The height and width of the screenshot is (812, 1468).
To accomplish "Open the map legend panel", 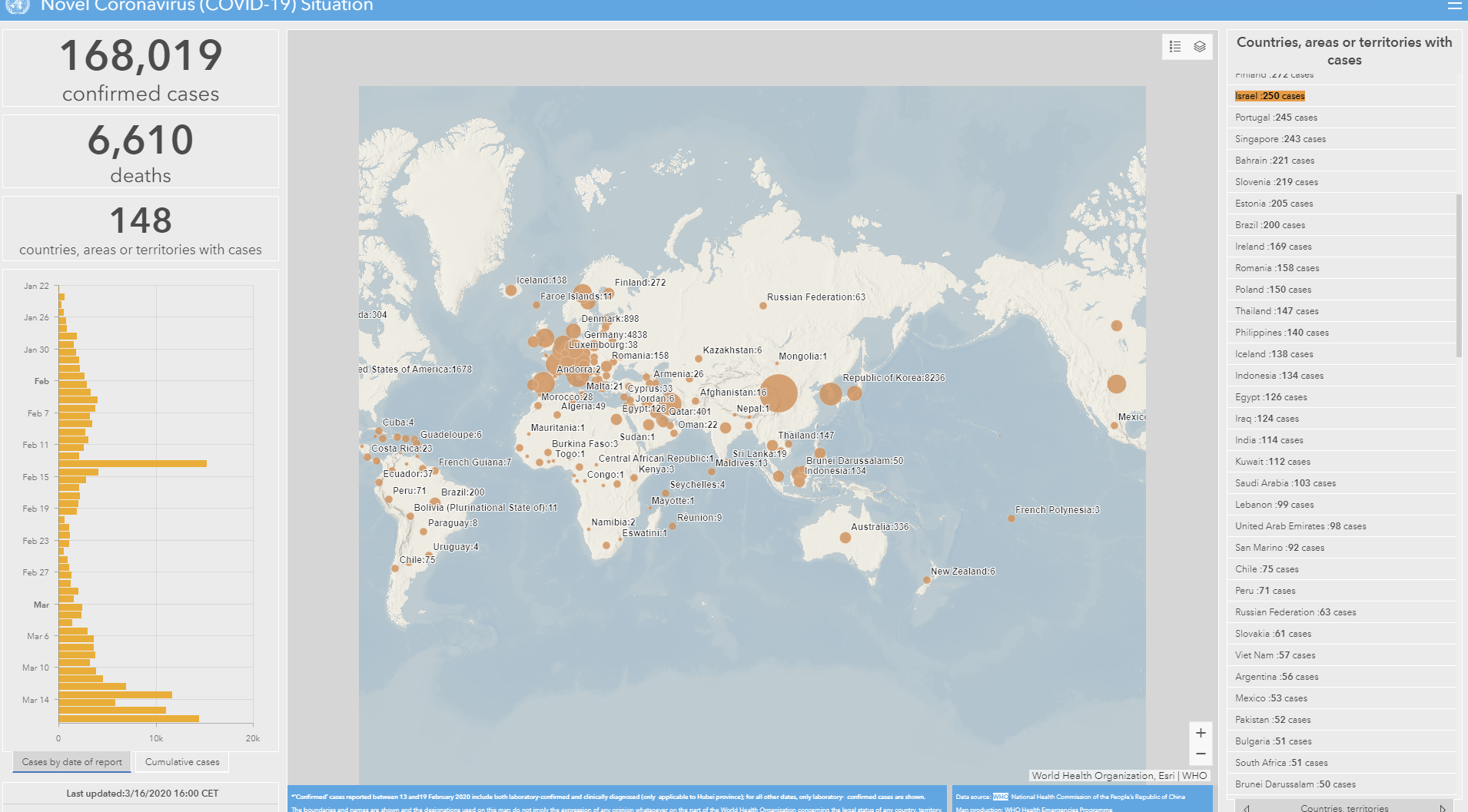I will (1175, 47).
